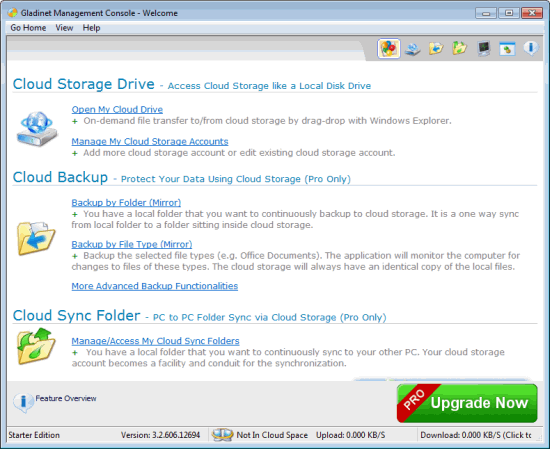Viewport: 550px width, 449px height.
Task: Select the colorful Welcome home toolbar icon
Action: 388,48
